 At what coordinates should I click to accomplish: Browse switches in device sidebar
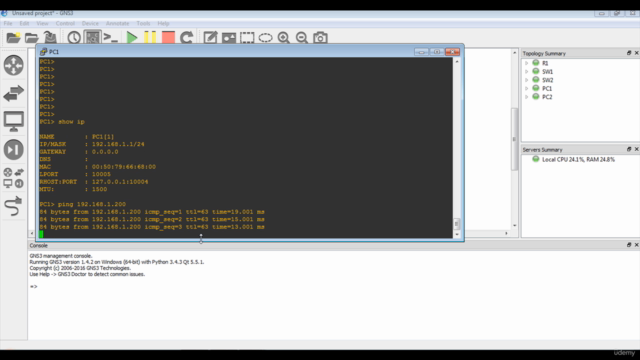13,93
